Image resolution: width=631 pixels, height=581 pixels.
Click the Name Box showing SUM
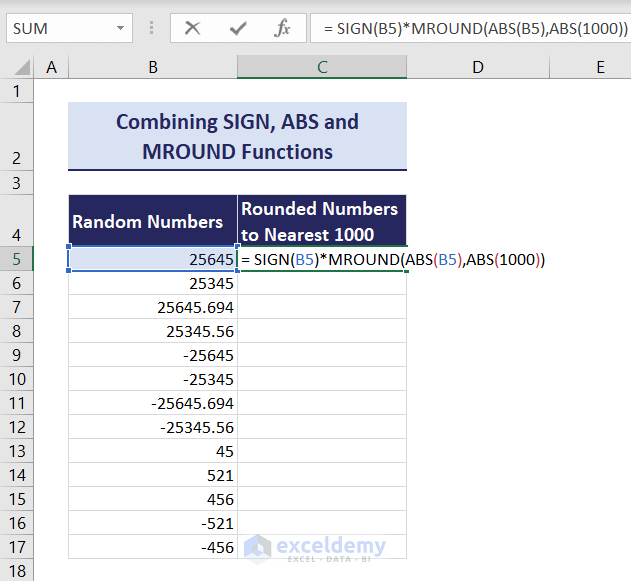pos(69,28)
